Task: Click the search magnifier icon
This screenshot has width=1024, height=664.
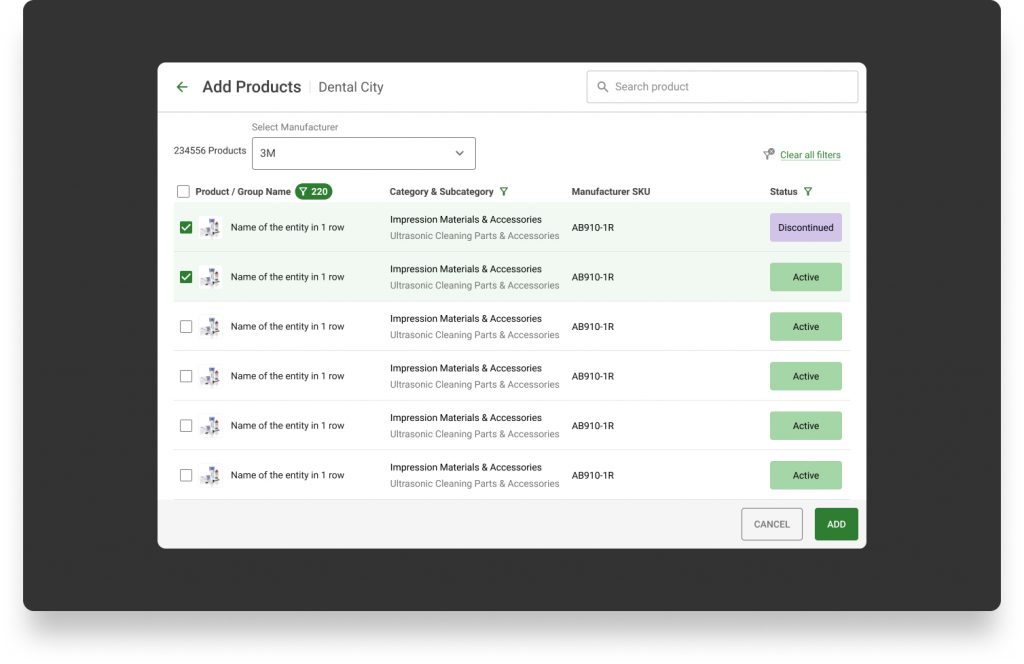Action: coord(602,87)
